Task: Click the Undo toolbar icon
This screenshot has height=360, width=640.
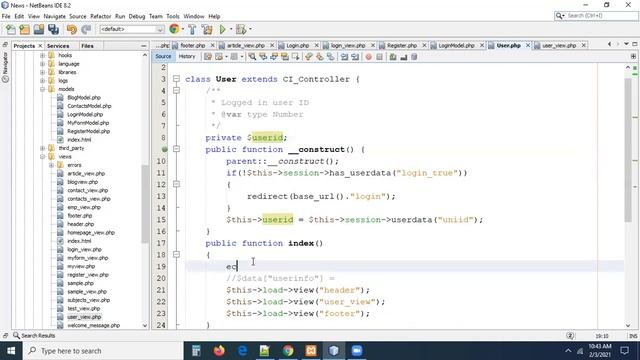Action: (x=72, y=29)
